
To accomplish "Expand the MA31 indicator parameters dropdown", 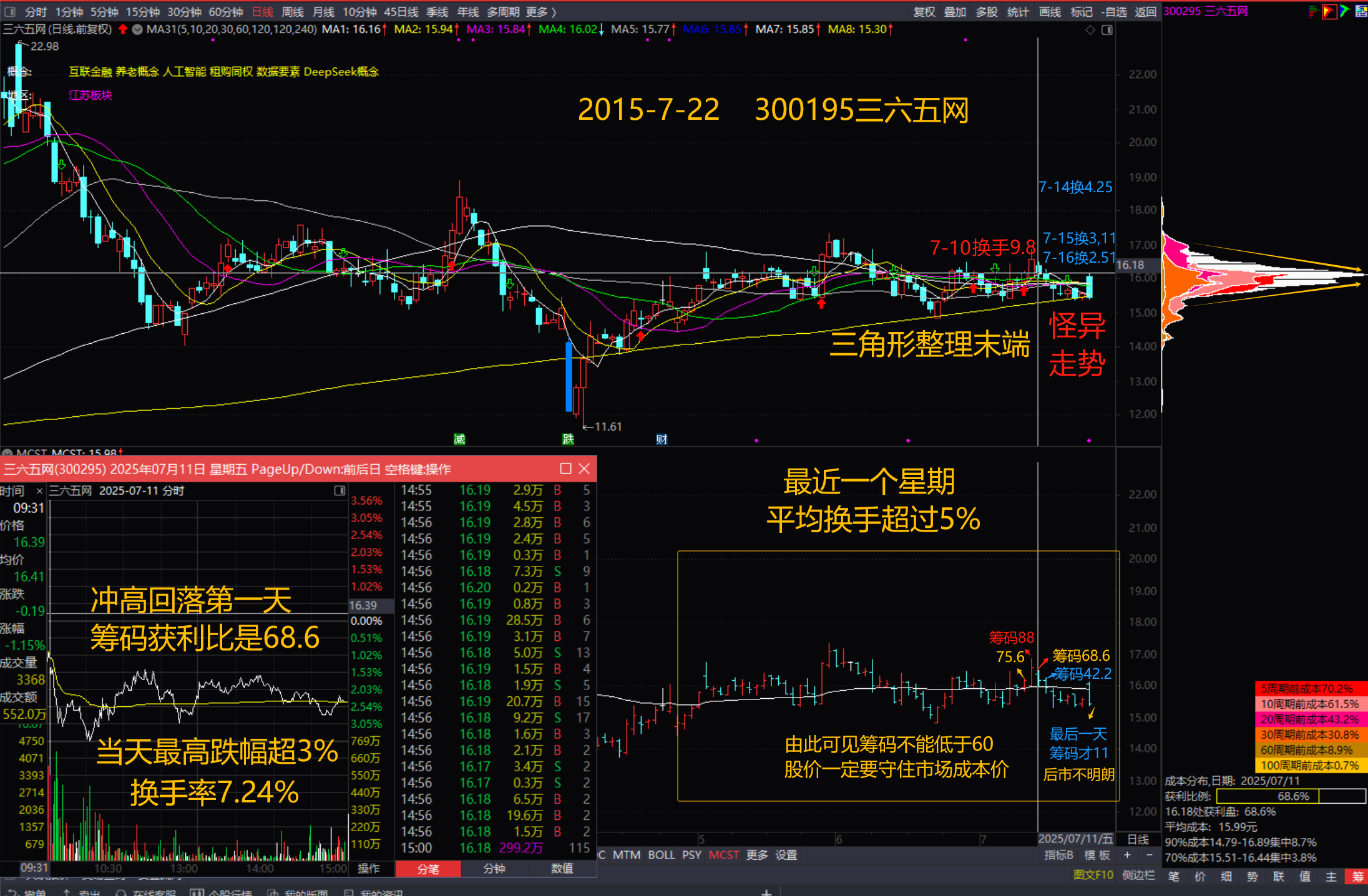I will (x=137, y=29).
